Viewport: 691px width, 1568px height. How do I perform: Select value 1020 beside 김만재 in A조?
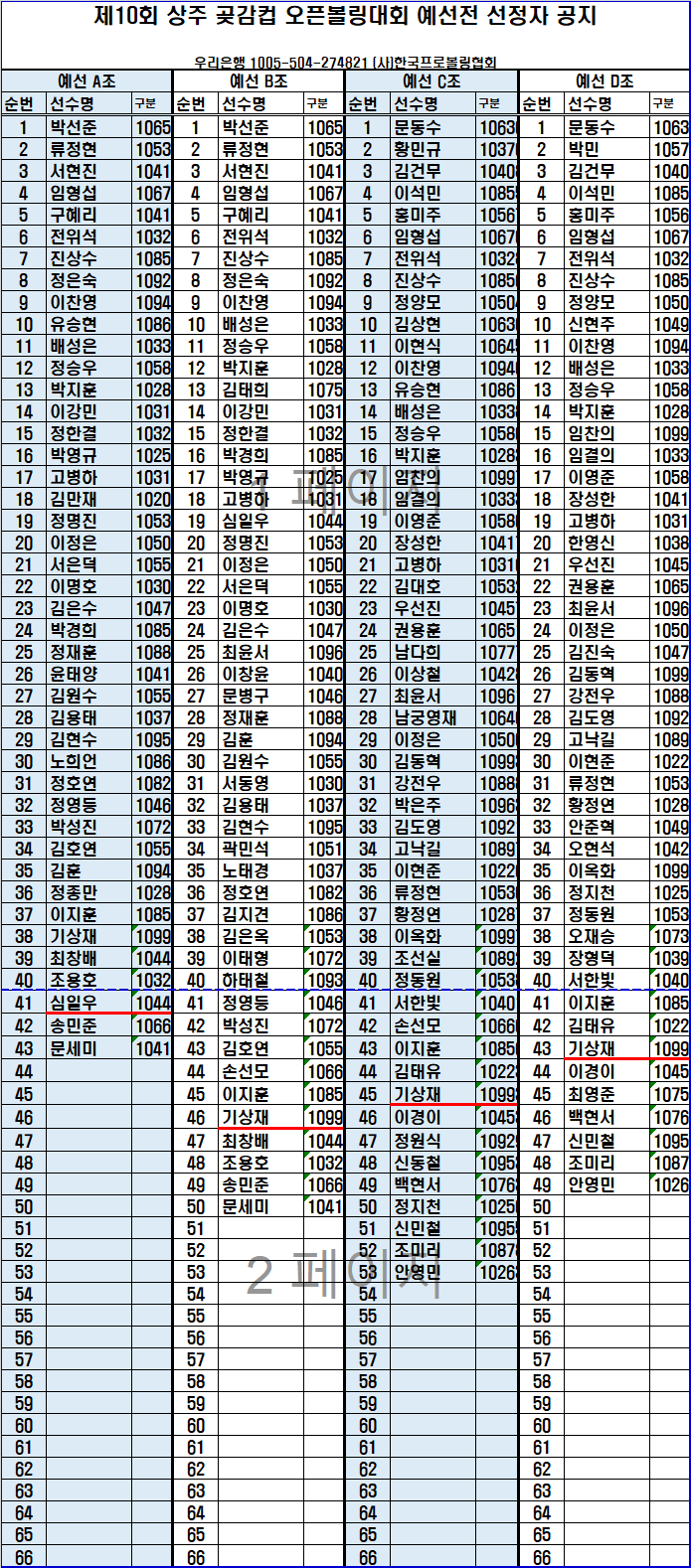pyautogui.click(x=153, y=499)
